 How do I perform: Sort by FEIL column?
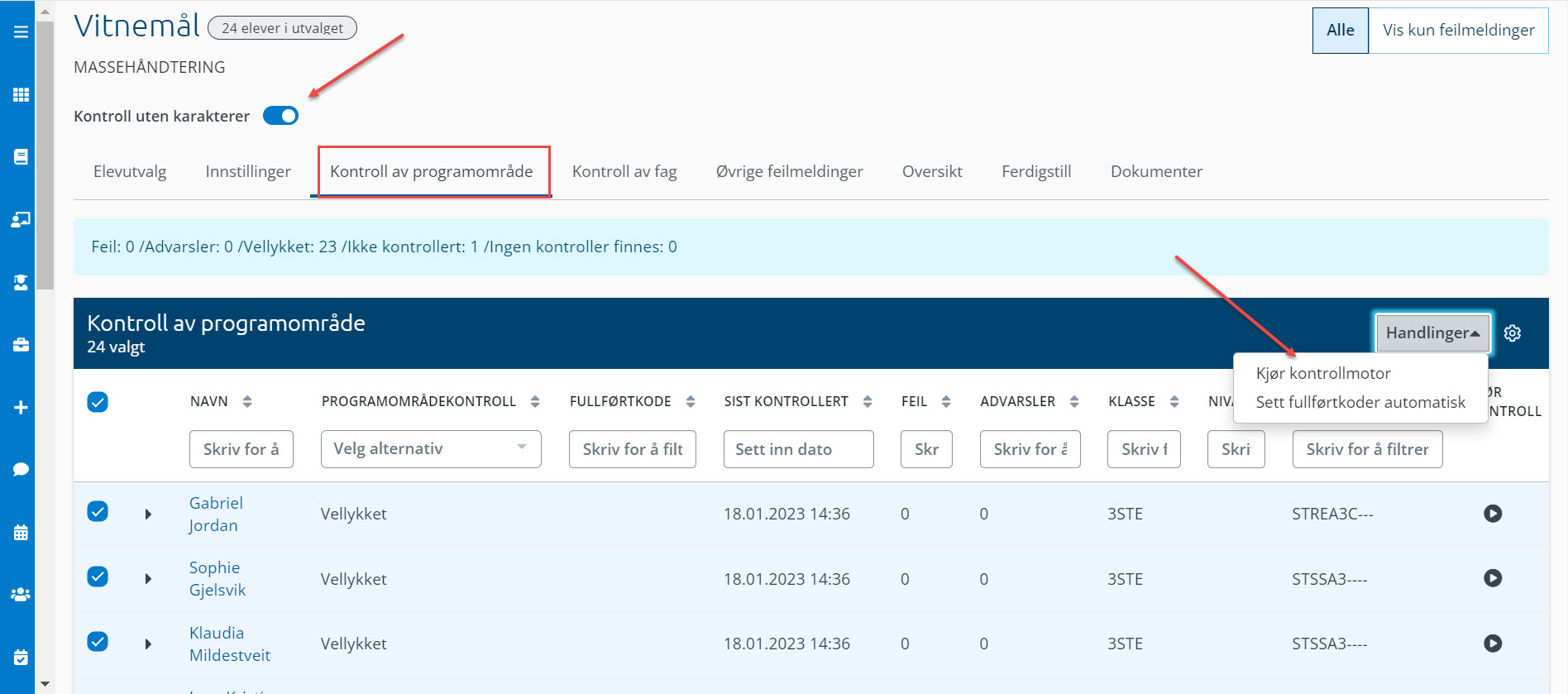[x=946, y=401]
